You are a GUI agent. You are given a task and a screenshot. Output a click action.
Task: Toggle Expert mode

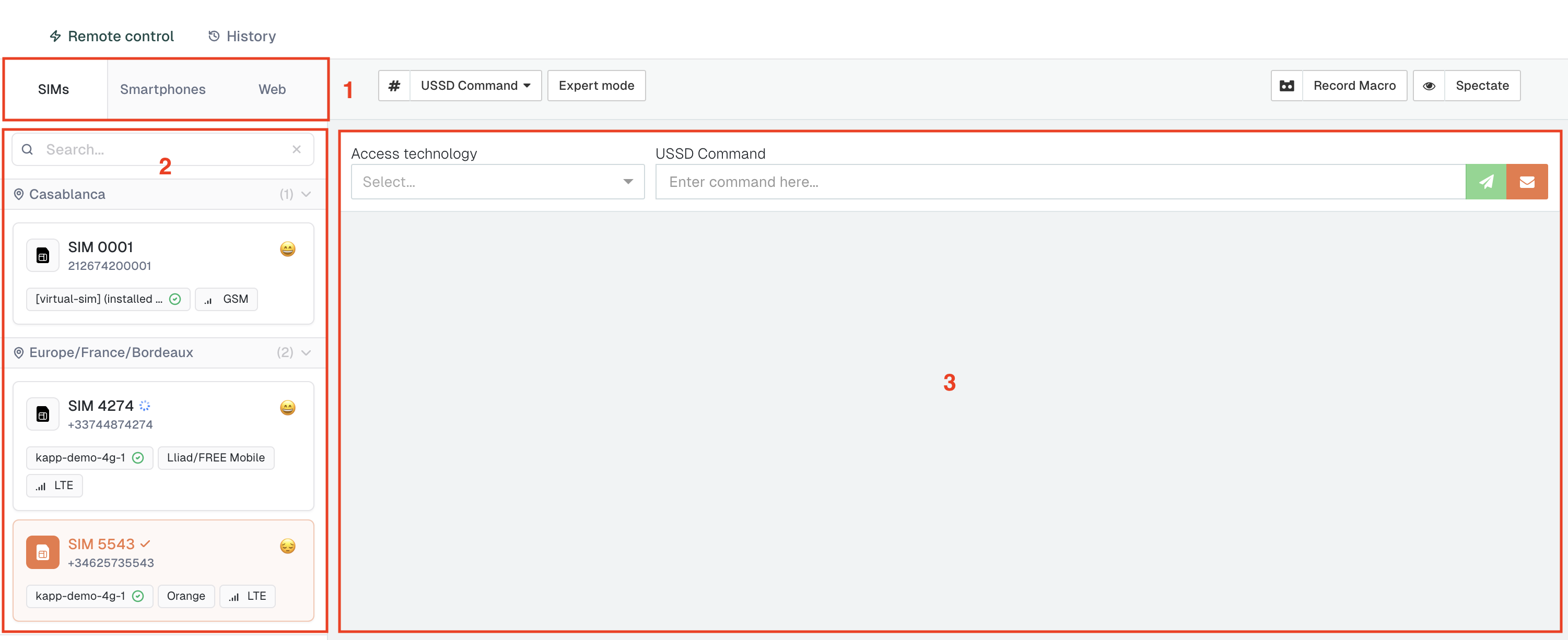tap(596, 86)
